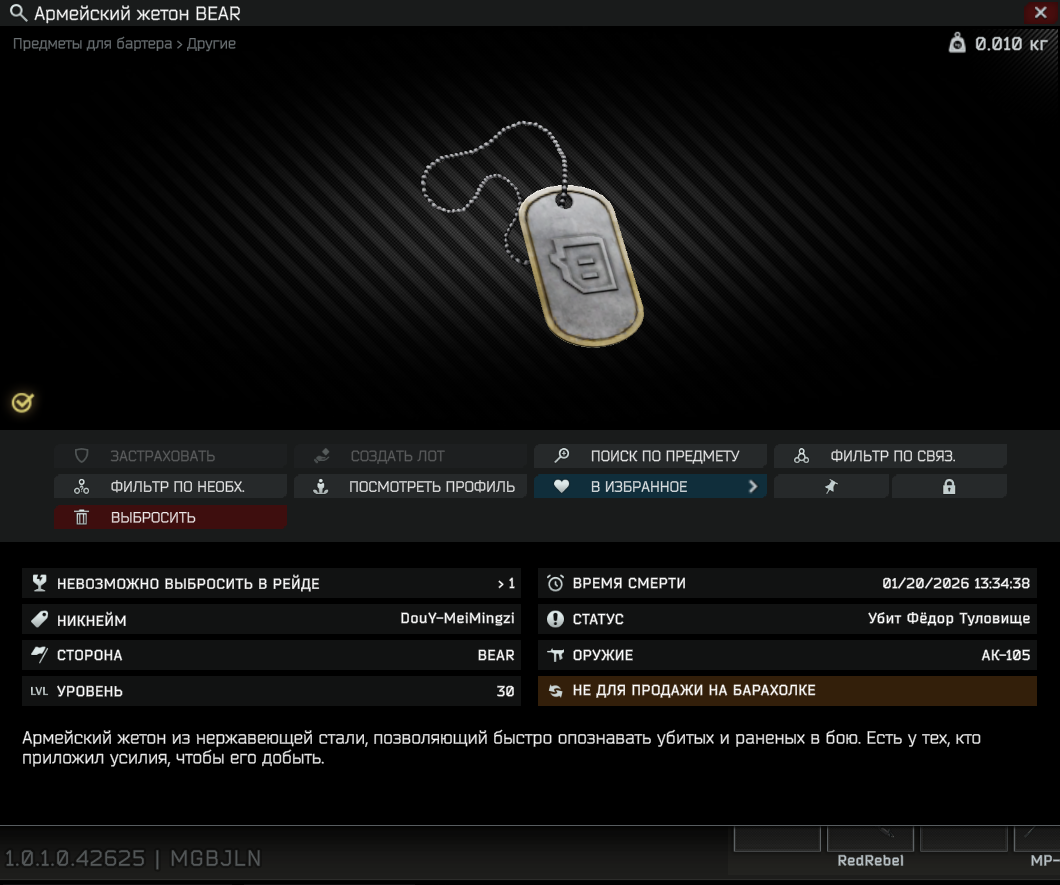Click the alert icon beside Статус
Viewport: 1060px width, 885px height.
click(555, 619)
